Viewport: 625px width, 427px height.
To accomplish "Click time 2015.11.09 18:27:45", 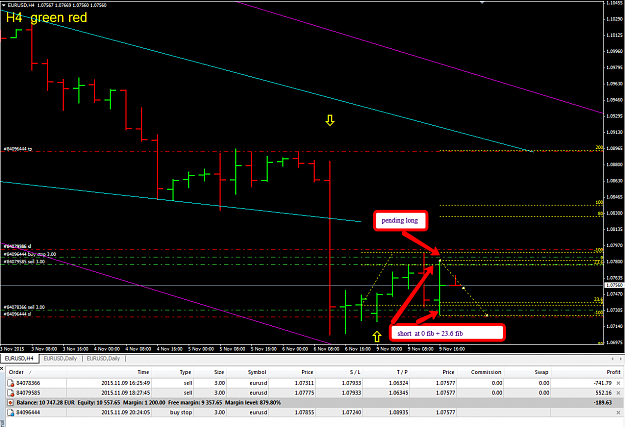I will (x=126, y=393).
